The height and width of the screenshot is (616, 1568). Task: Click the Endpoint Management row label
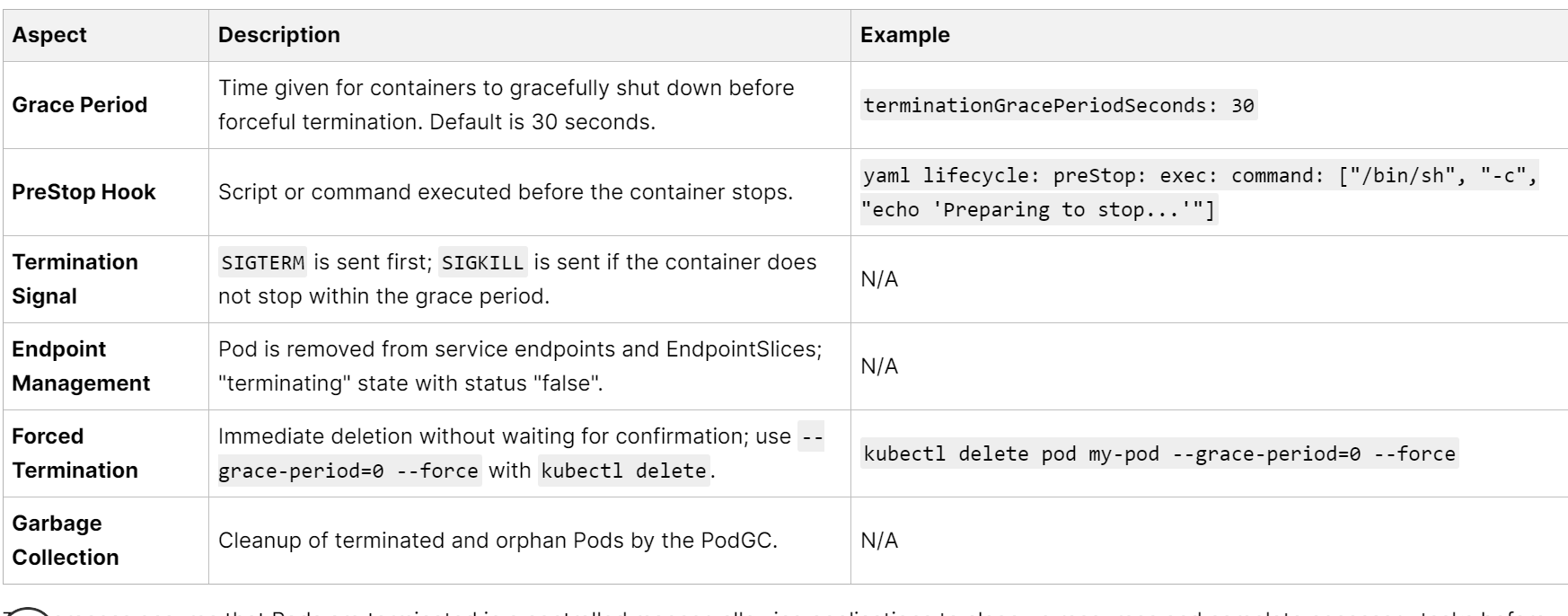click(x=81, y=366)
